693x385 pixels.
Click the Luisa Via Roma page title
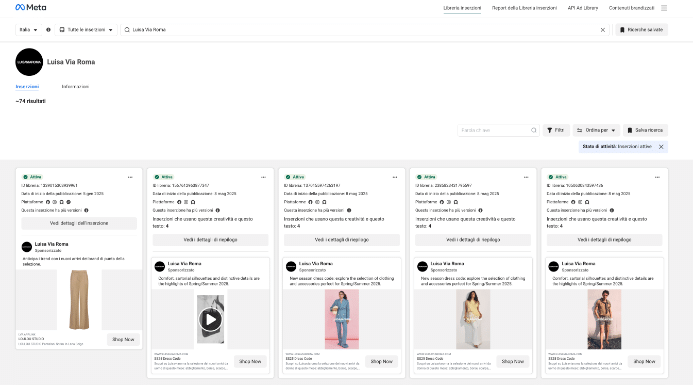71,62
